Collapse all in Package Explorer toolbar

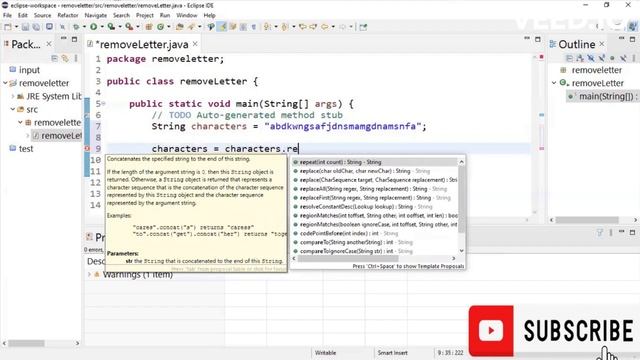[x=54, y=58]
